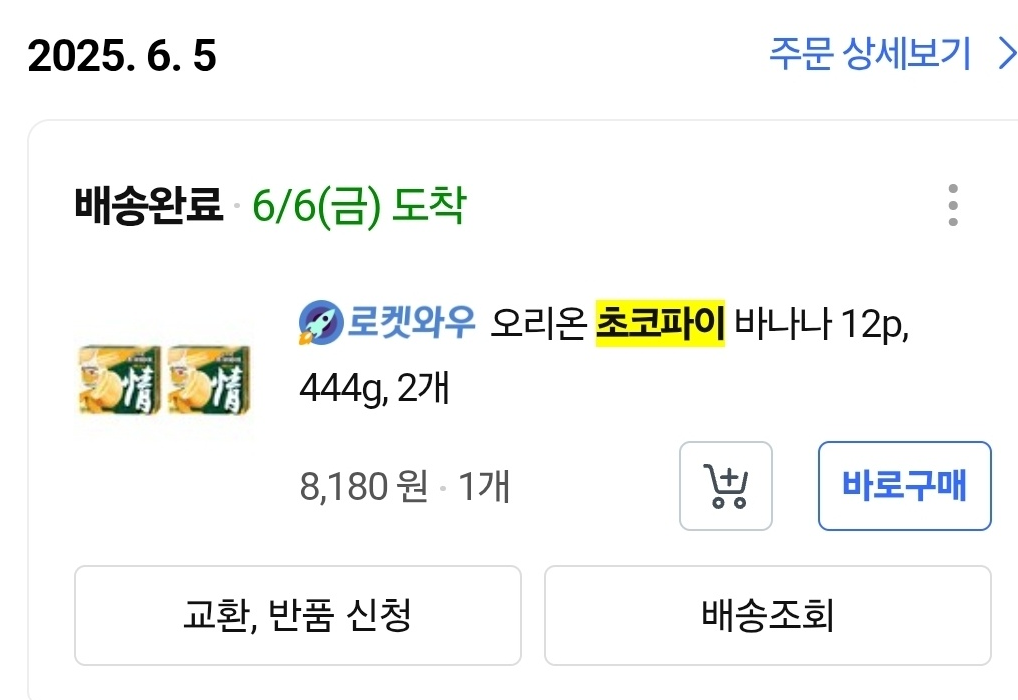This screenshot has height=700, width=1018.
Task: Request exchange or return via 교환, 반품 신청
Action: click(x=298, y=615)
